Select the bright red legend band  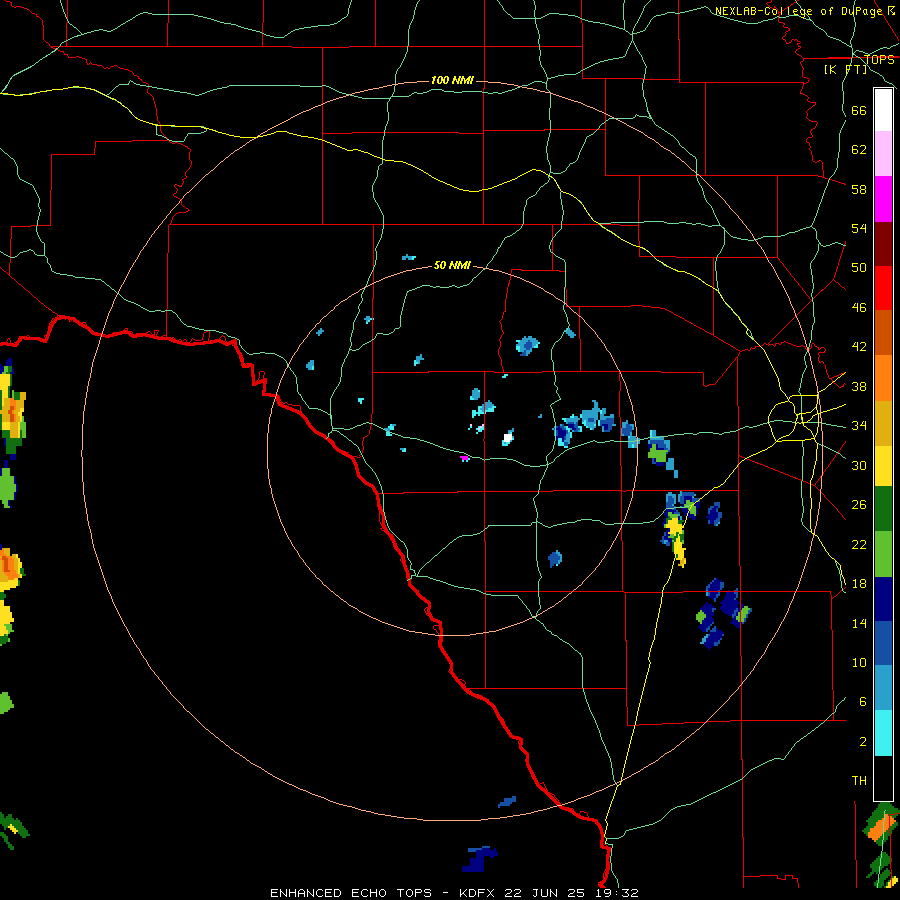883,288
